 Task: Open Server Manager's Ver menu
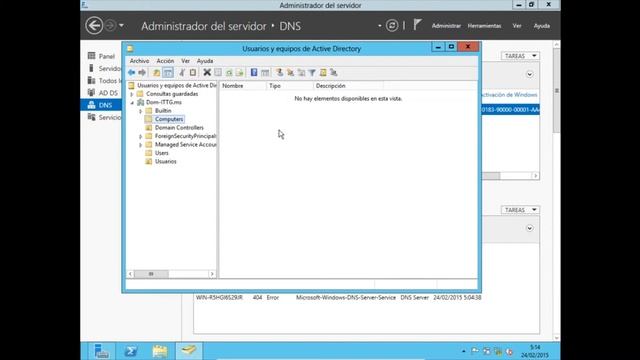pyautogui.click(x=517, y=26)
